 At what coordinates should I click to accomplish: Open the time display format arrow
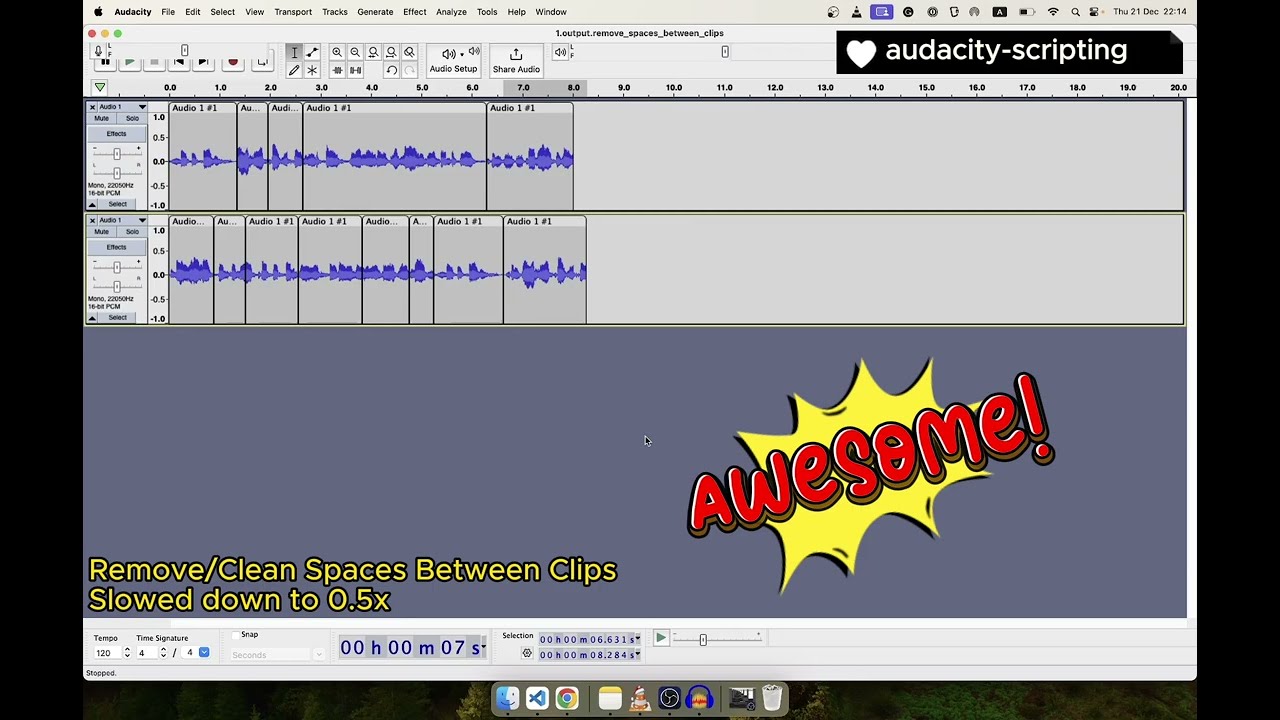pyautogui.click(x=484, y=648)
